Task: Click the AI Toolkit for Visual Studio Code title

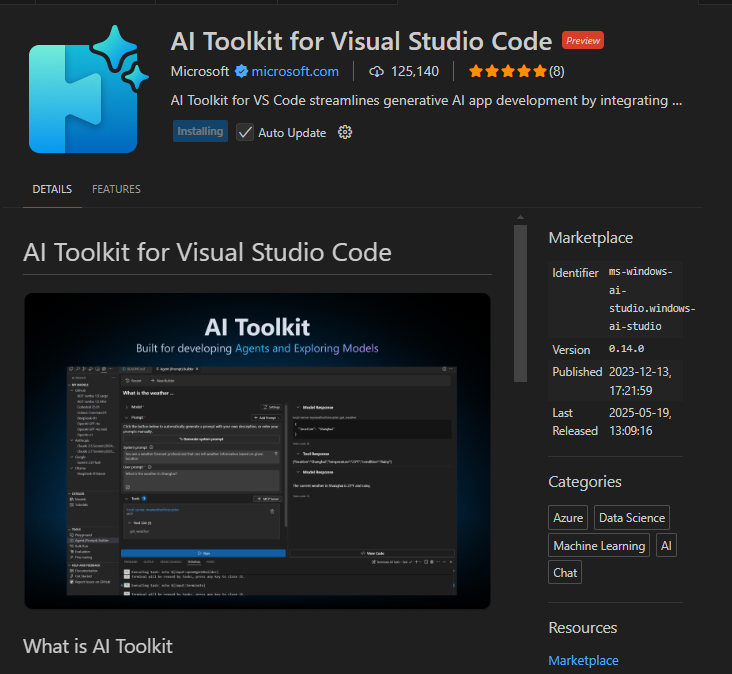Action: (x=361, y=42)
